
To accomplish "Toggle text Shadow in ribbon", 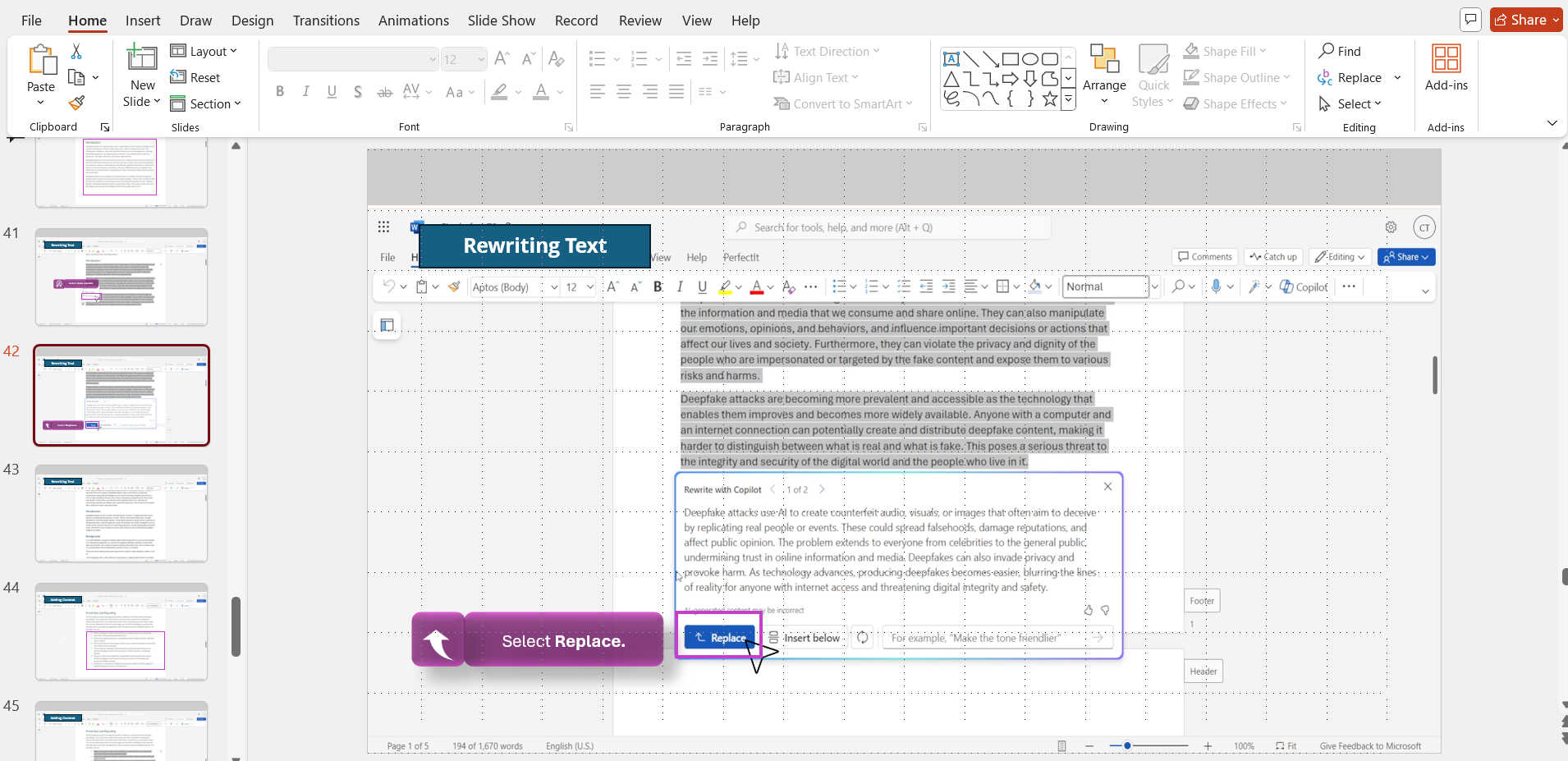I will (x=358, y=92).
